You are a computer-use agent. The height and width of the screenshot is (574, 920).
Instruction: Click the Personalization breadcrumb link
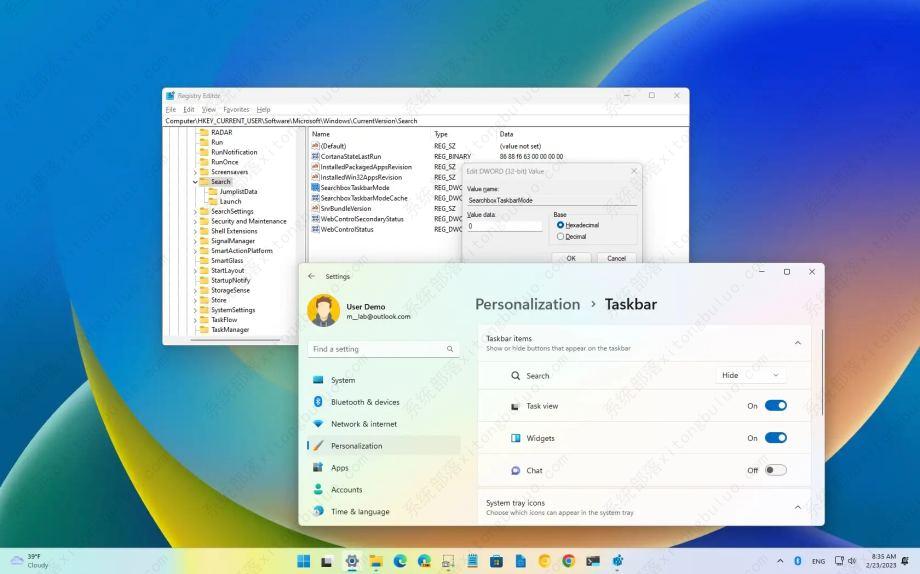coord(527,304)
